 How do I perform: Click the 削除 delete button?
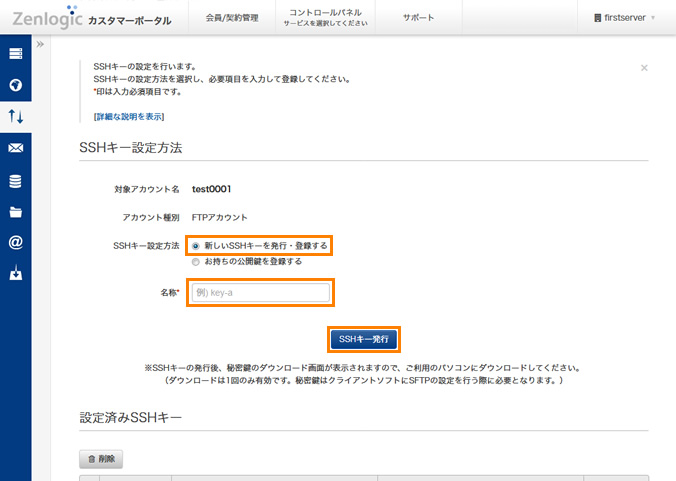pos(101,459)
